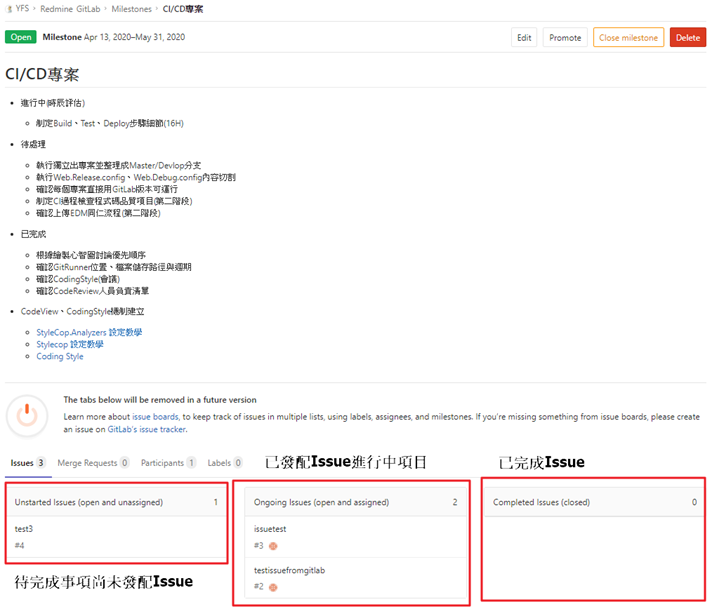Follow the issue boards link
Screen dimensions: 712x609
click(x=155, y=415)
